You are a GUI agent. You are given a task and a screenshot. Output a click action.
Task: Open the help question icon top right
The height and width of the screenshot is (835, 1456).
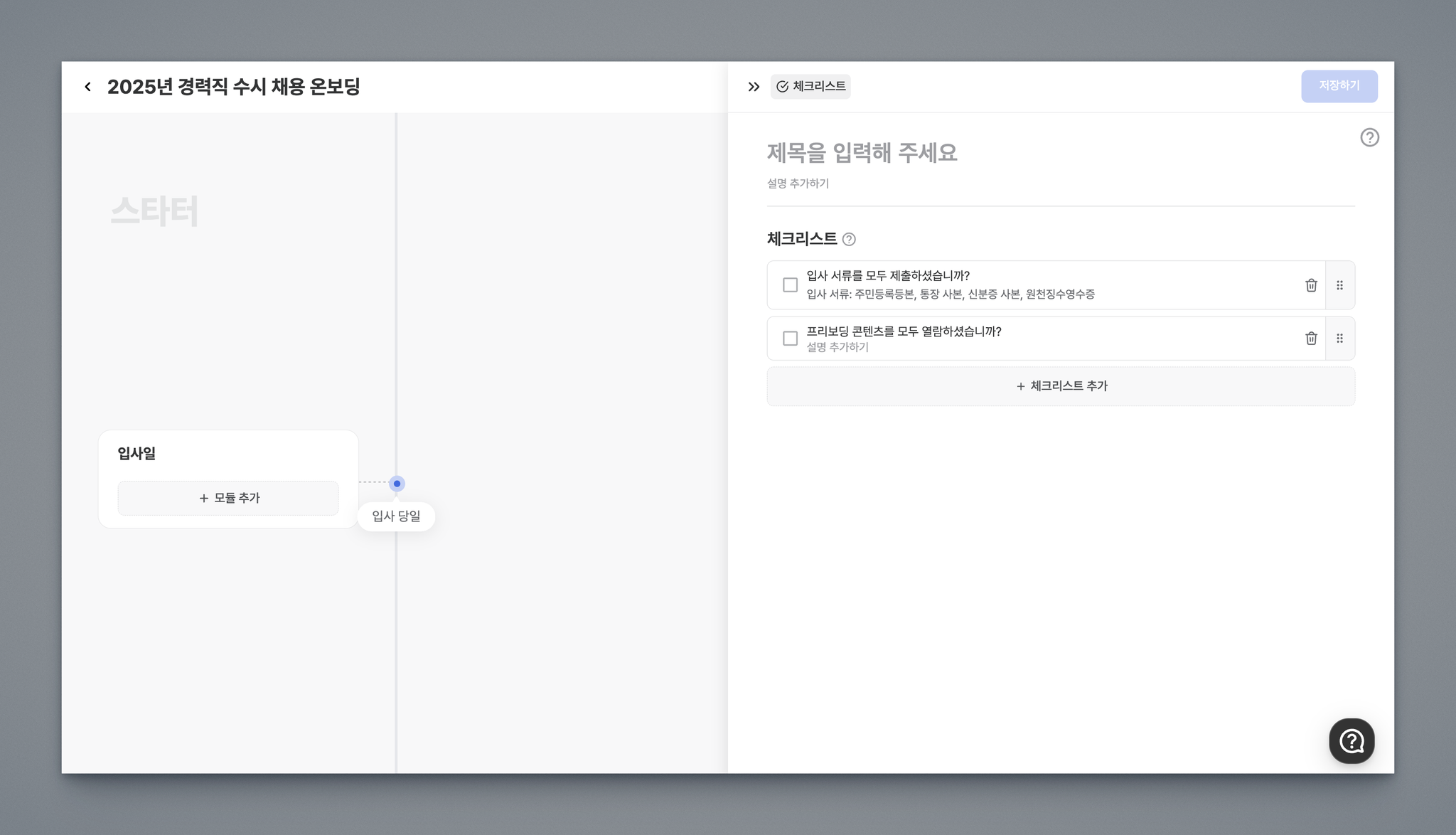[x=1369, y=137]
